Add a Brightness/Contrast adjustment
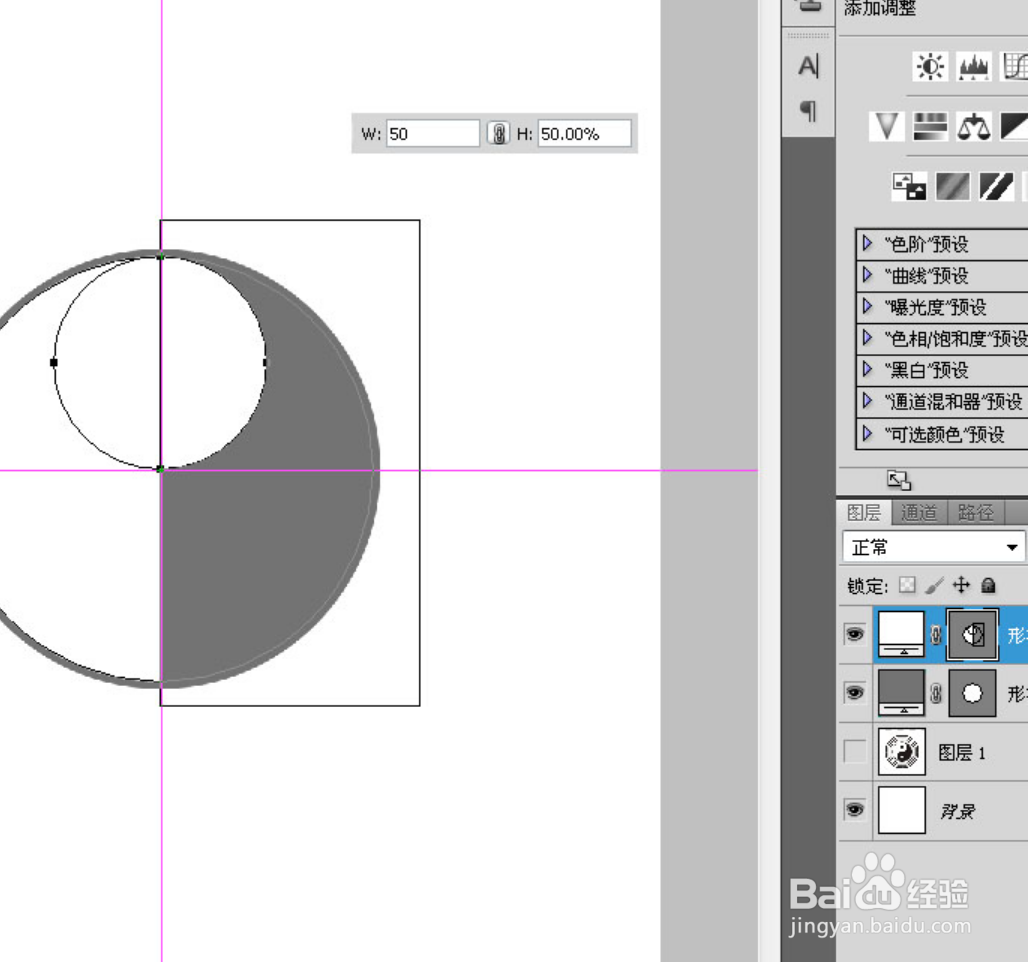The width and height of the screenshot is (1028, 962). (x=930, y=67)
